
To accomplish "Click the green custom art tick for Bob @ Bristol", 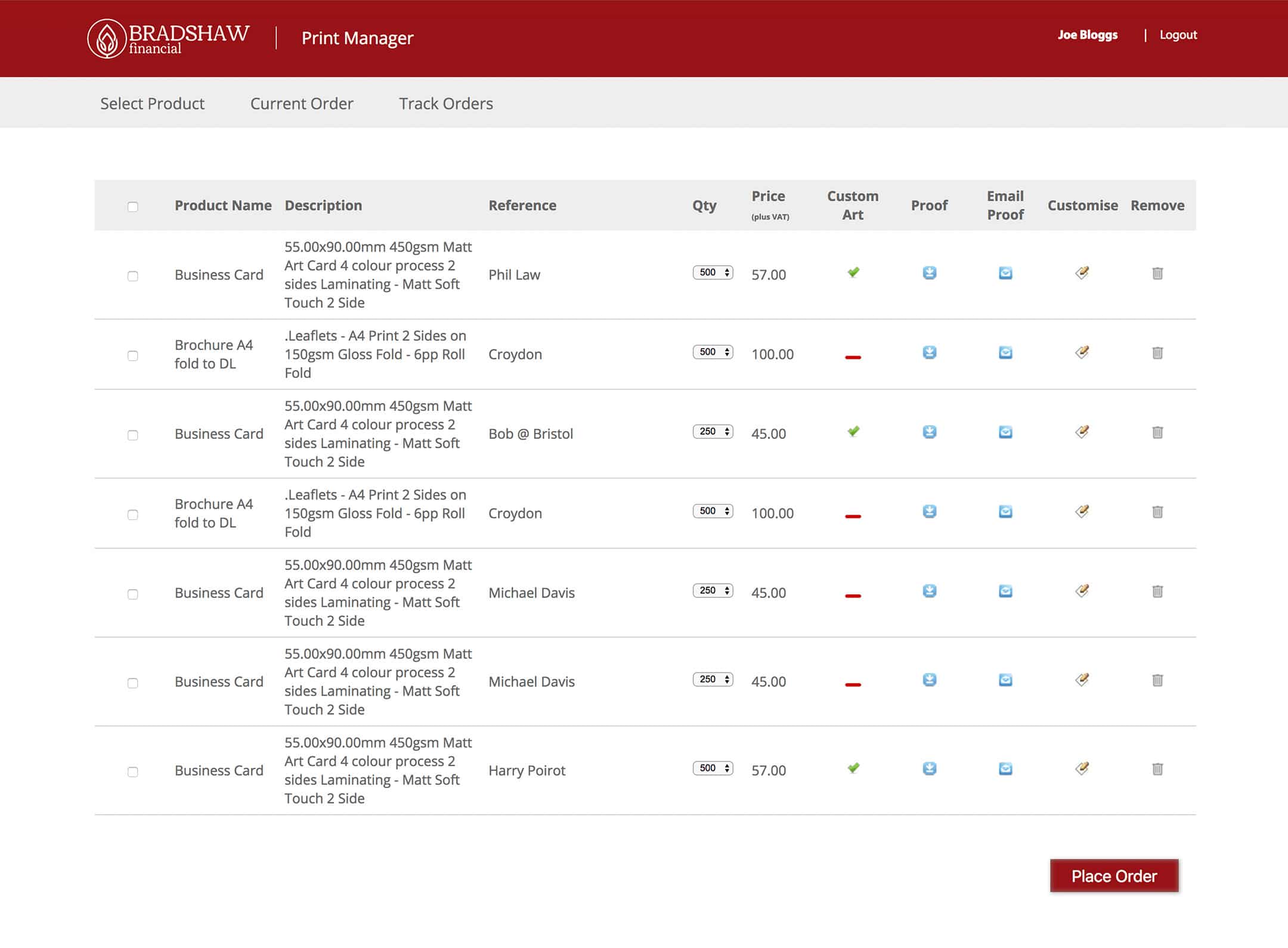I will [853, 431].
